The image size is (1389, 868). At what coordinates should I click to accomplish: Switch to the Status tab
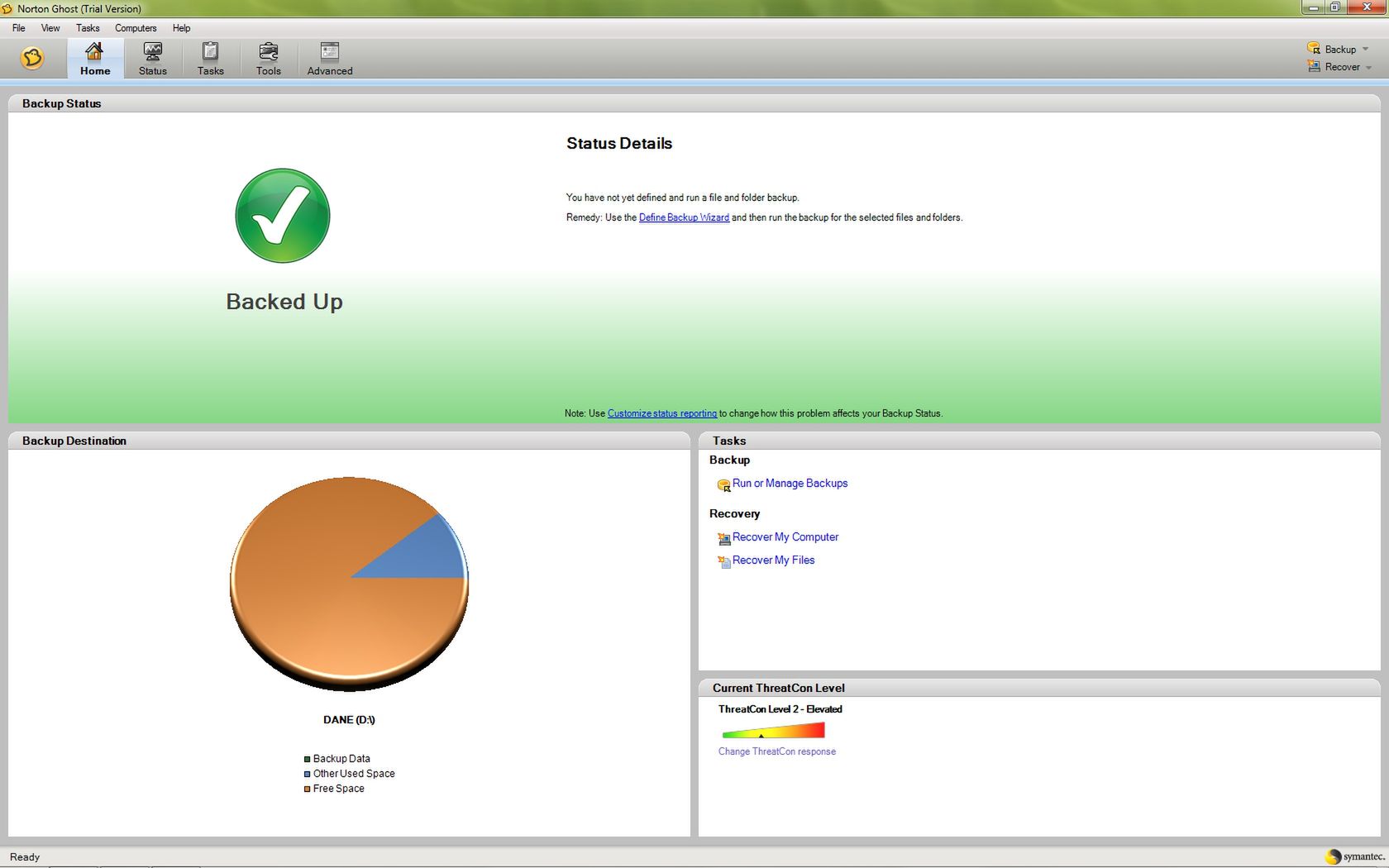153,59
